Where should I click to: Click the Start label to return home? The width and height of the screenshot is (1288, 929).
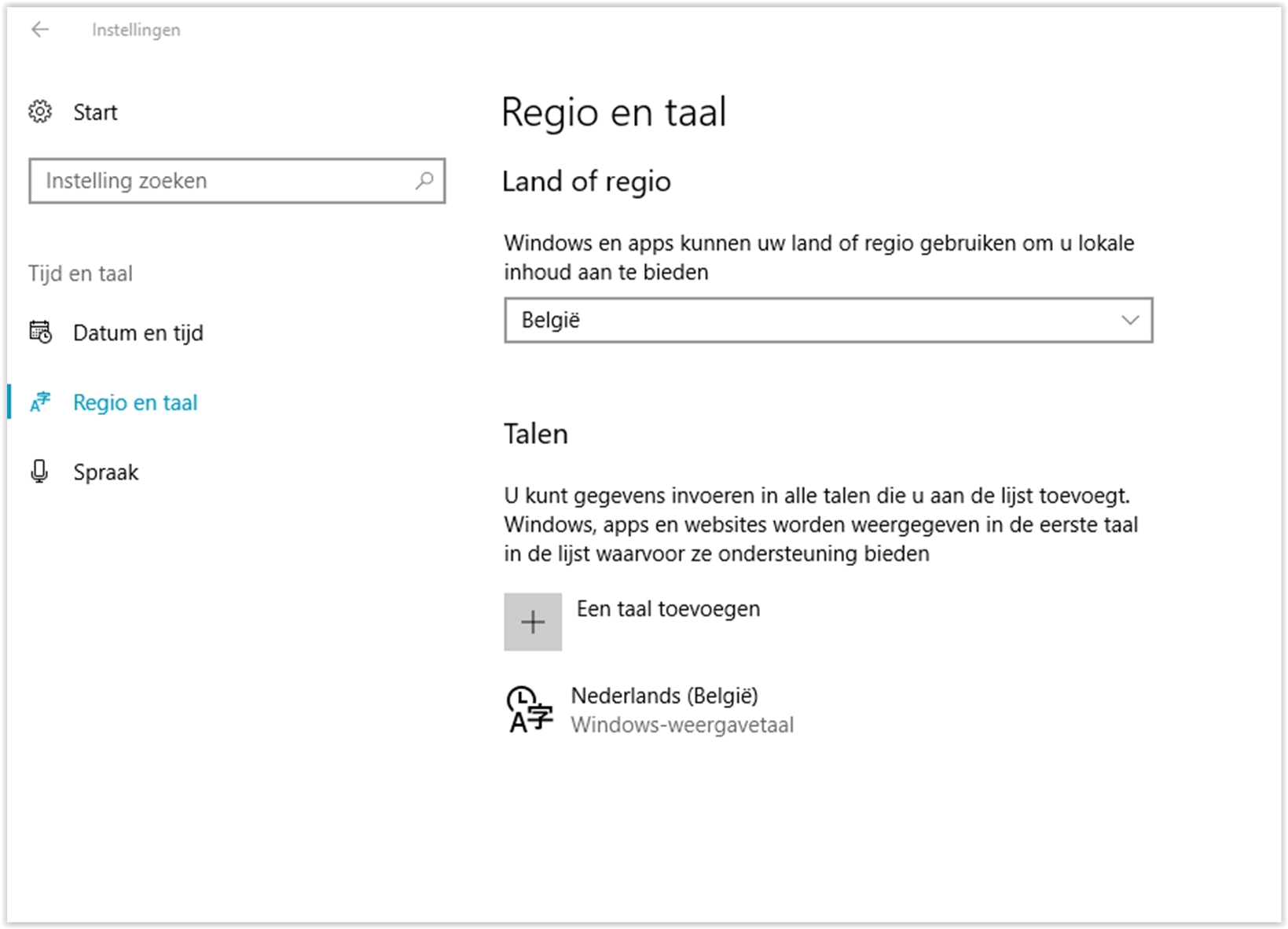[95, 112]
